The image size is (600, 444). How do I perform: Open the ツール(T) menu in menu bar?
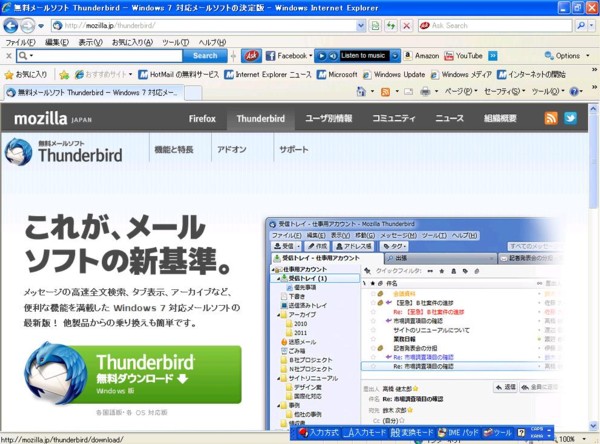point(175,42)
